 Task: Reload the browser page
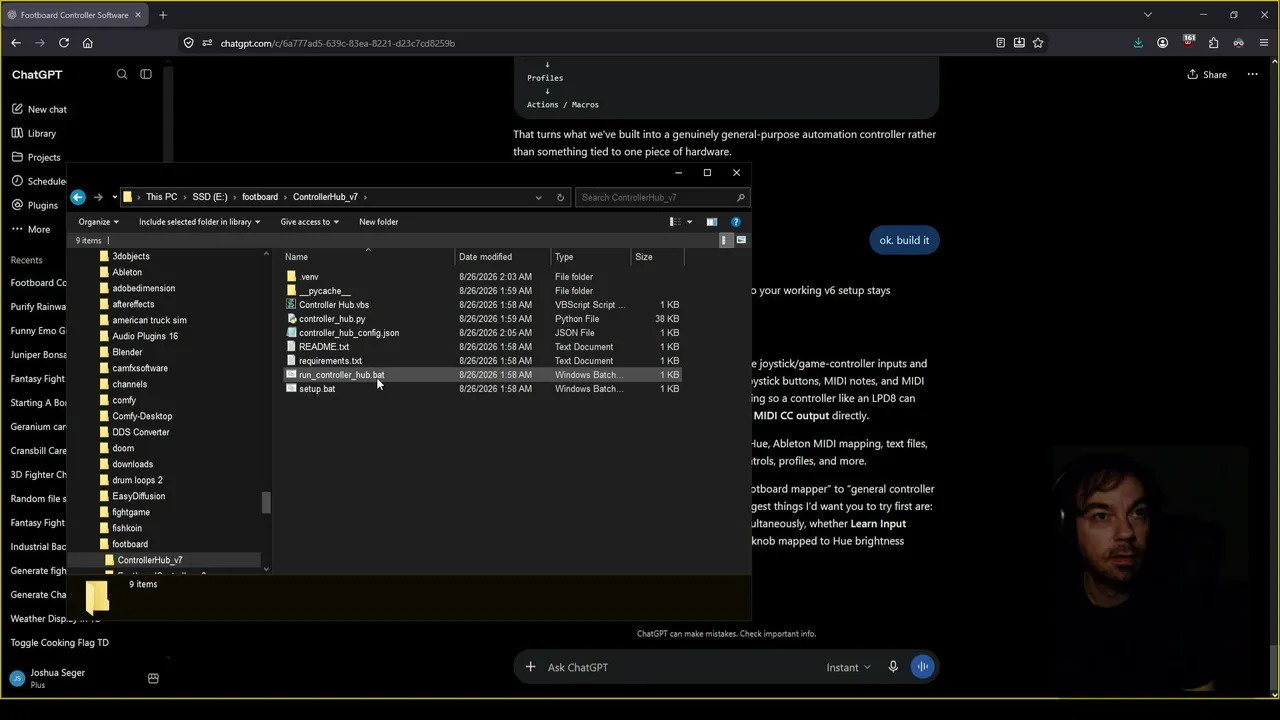[x=64, y=43]
